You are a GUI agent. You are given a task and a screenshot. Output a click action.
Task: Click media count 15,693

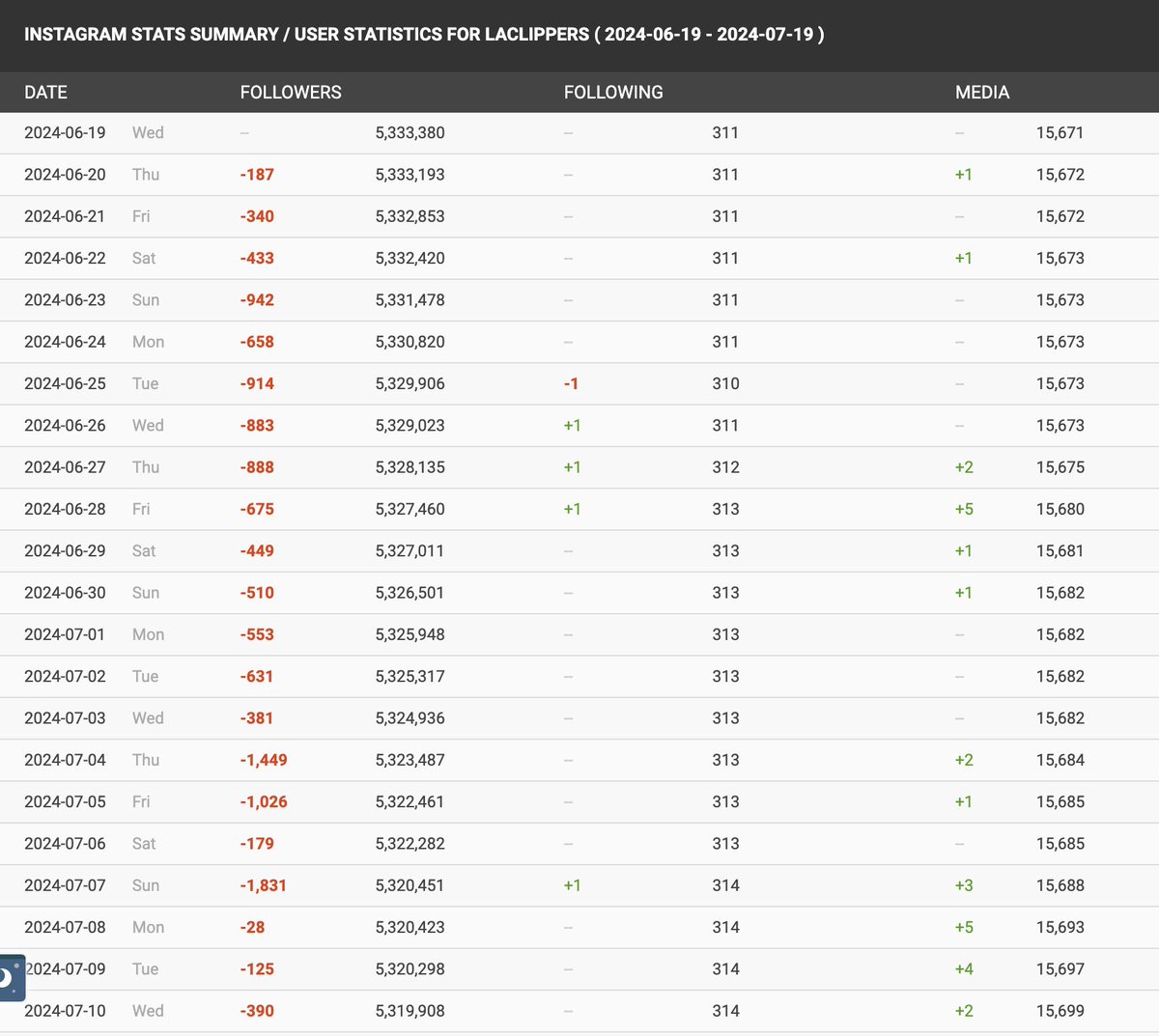click(x=1060, y=928)
